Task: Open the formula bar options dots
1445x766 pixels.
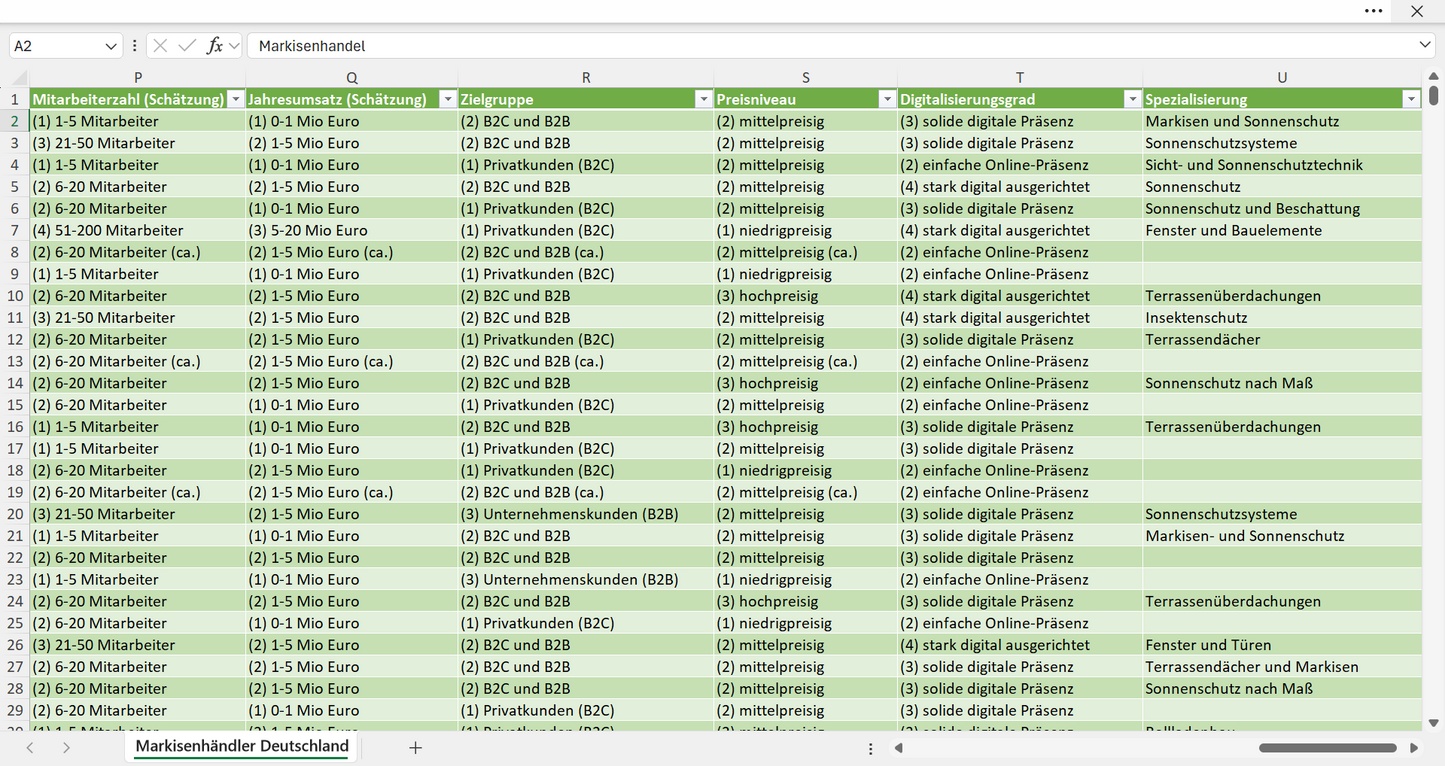Action: pyautogui.click(x=134, y=46)
